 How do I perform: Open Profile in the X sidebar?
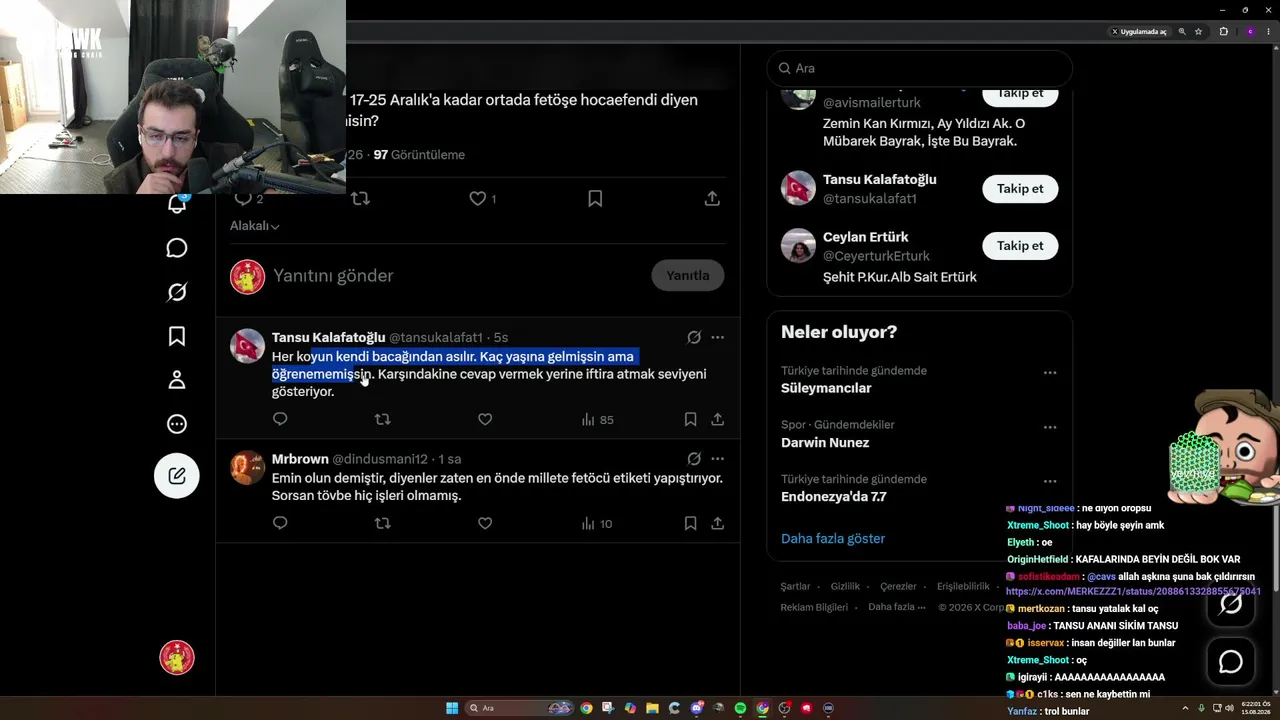click(x=177, y=380)
